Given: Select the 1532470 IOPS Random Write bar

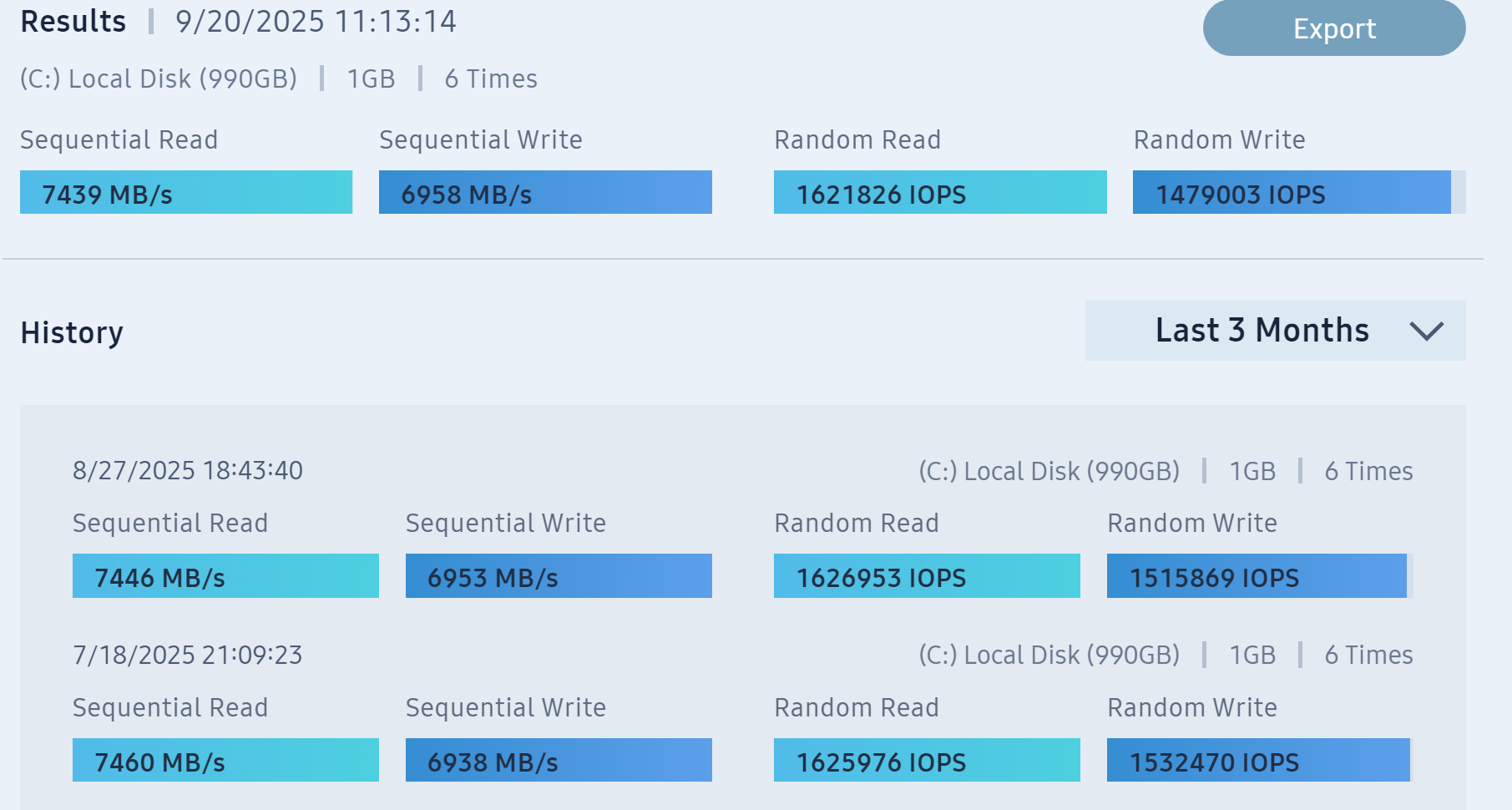Looking at the screenshot, I should click(x=1258, y=761).
